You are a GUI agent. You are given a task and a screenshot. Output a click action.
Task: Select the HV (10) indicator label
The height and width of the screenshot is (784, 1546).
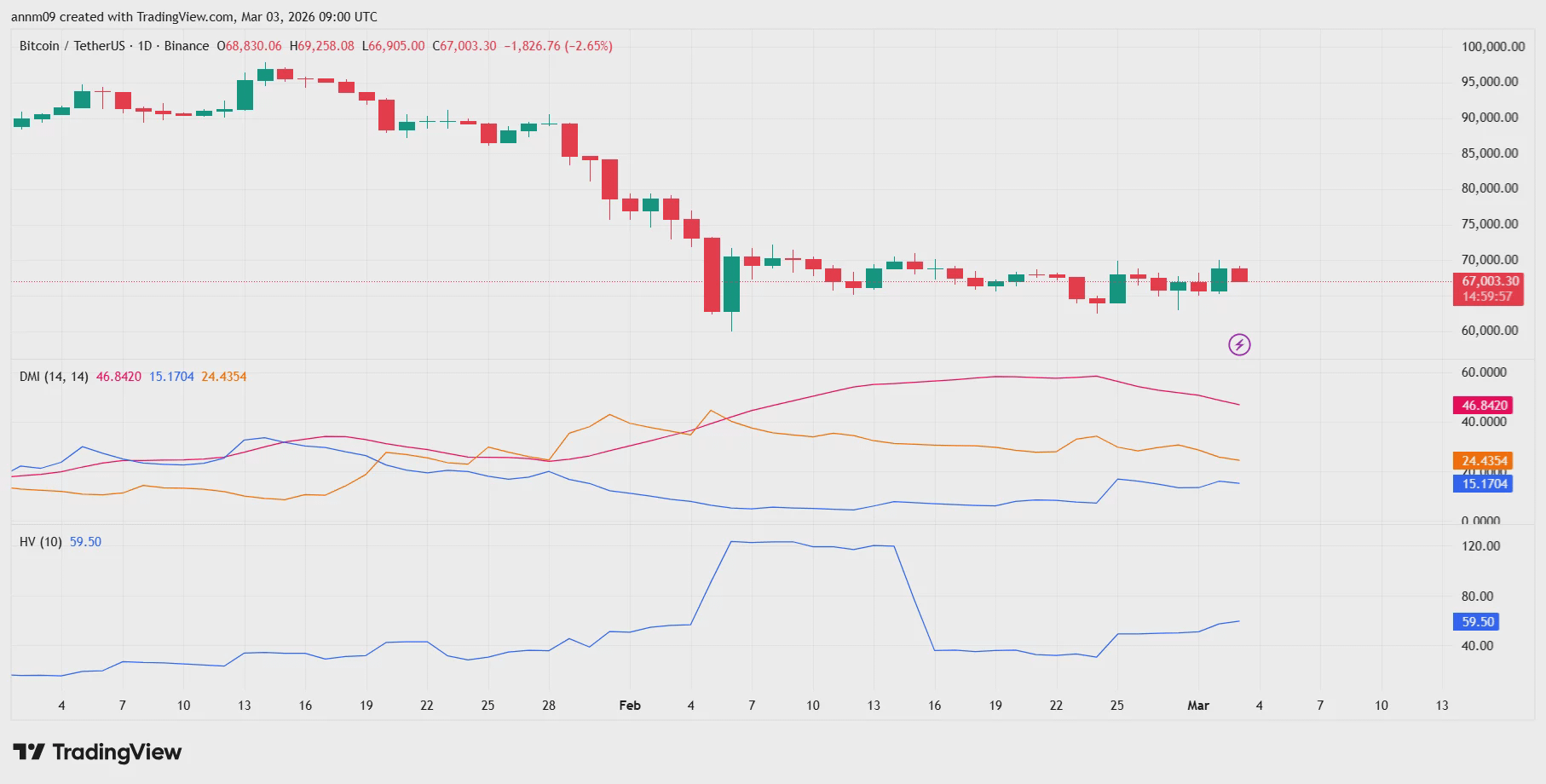[39, 540]
